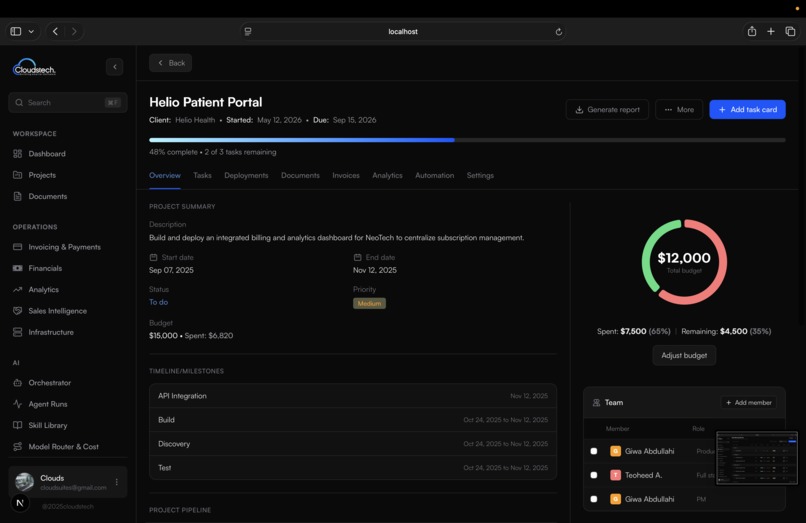Click the Back button

[171, 63]
